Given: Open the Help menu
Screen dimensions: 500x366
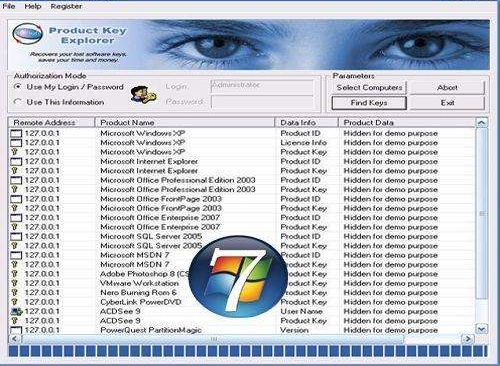Looking at the screenshot, I should pos(33,6).
